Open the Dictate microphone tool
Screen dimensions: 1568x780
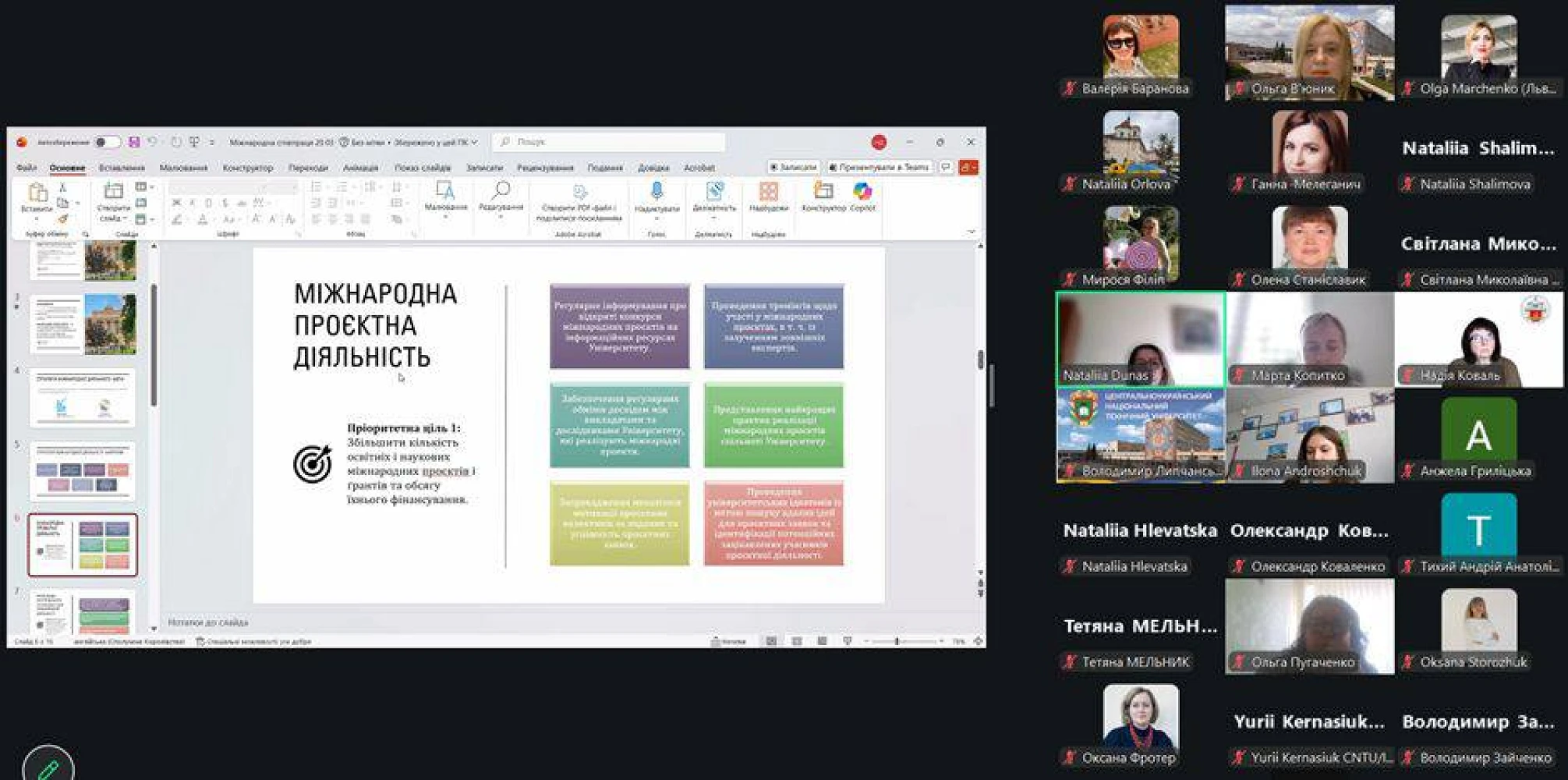pyautogui.click(x=657, y=192)
